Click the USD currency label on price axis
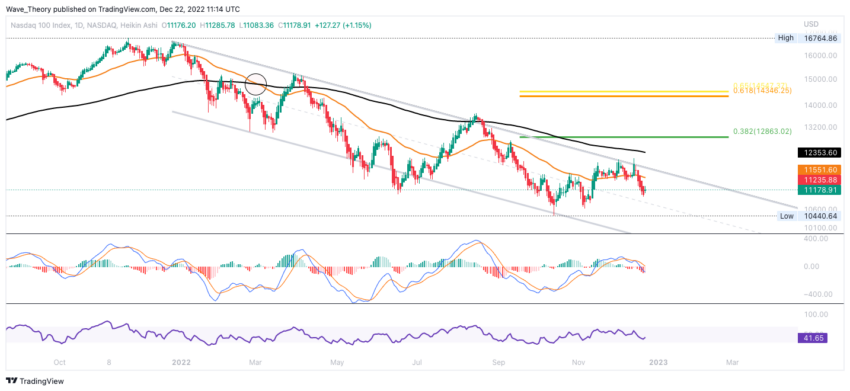Viewport: 850px width, 391px height. coord(812,25)
